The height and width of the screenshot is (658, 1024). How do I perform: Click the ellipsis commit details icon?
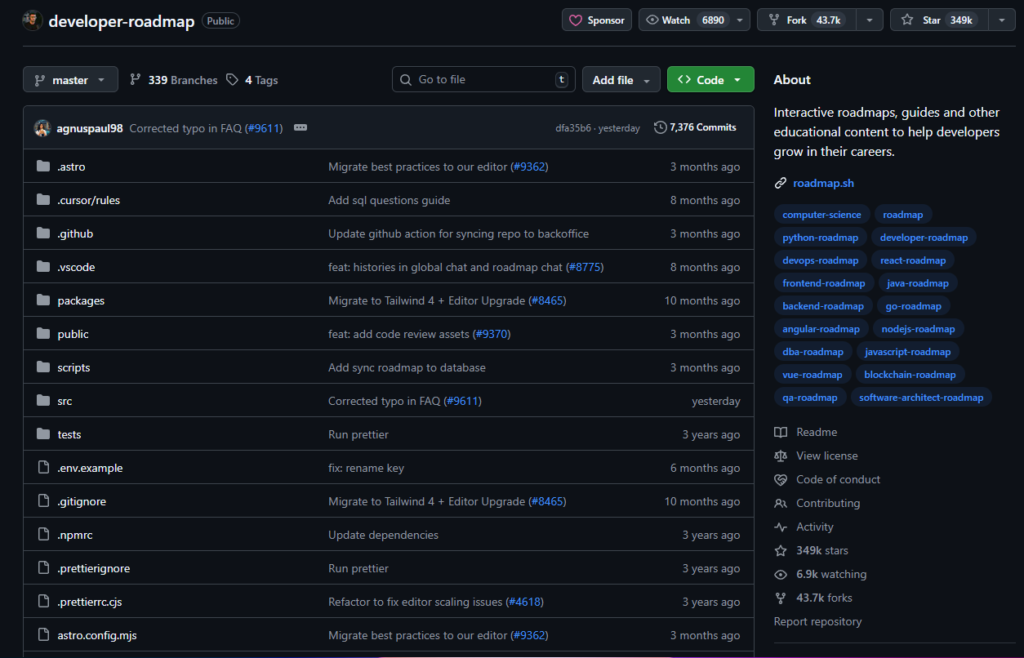[x=300, y=128]
